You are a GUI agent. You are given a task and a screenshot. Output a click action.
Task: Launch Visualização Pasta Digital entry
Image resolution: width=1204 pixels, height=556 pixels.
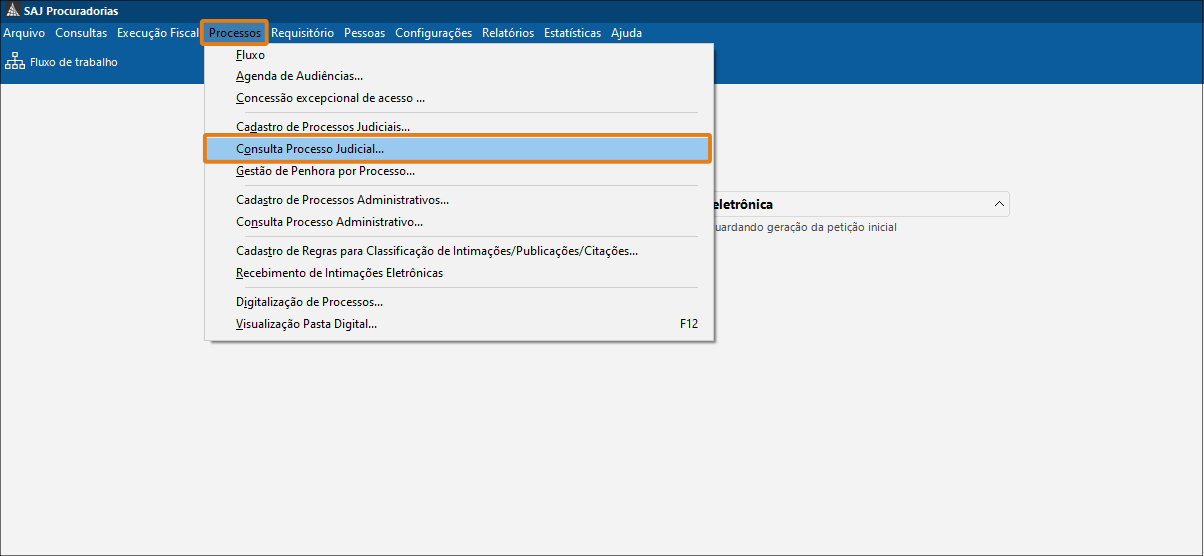[x=306, y=324]
